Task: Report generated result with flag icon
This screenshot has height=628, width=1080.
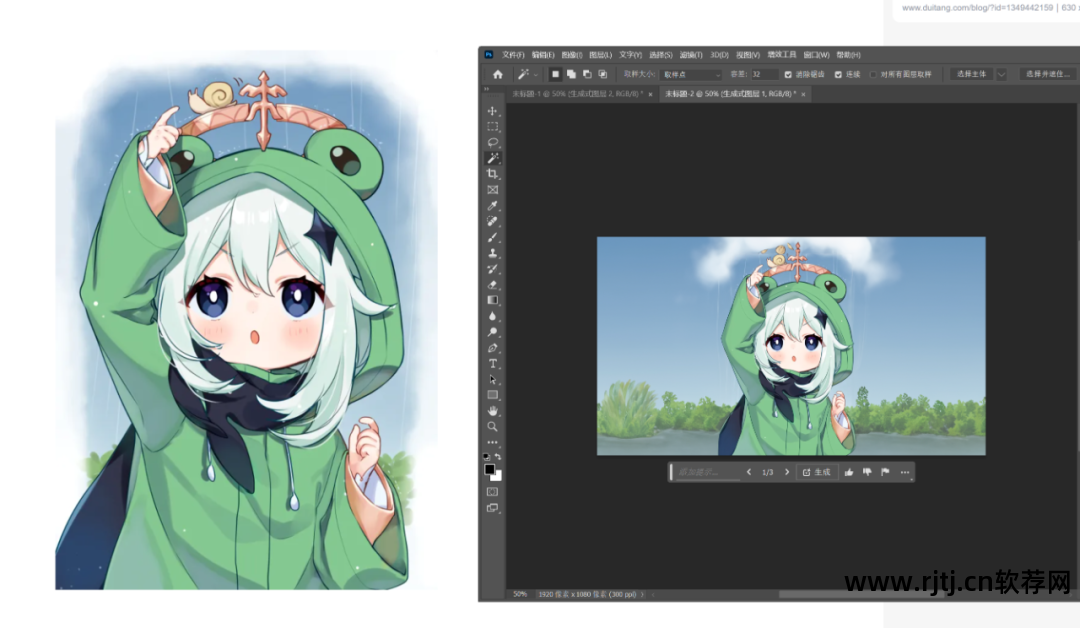Action: click(x=885, y=472)
